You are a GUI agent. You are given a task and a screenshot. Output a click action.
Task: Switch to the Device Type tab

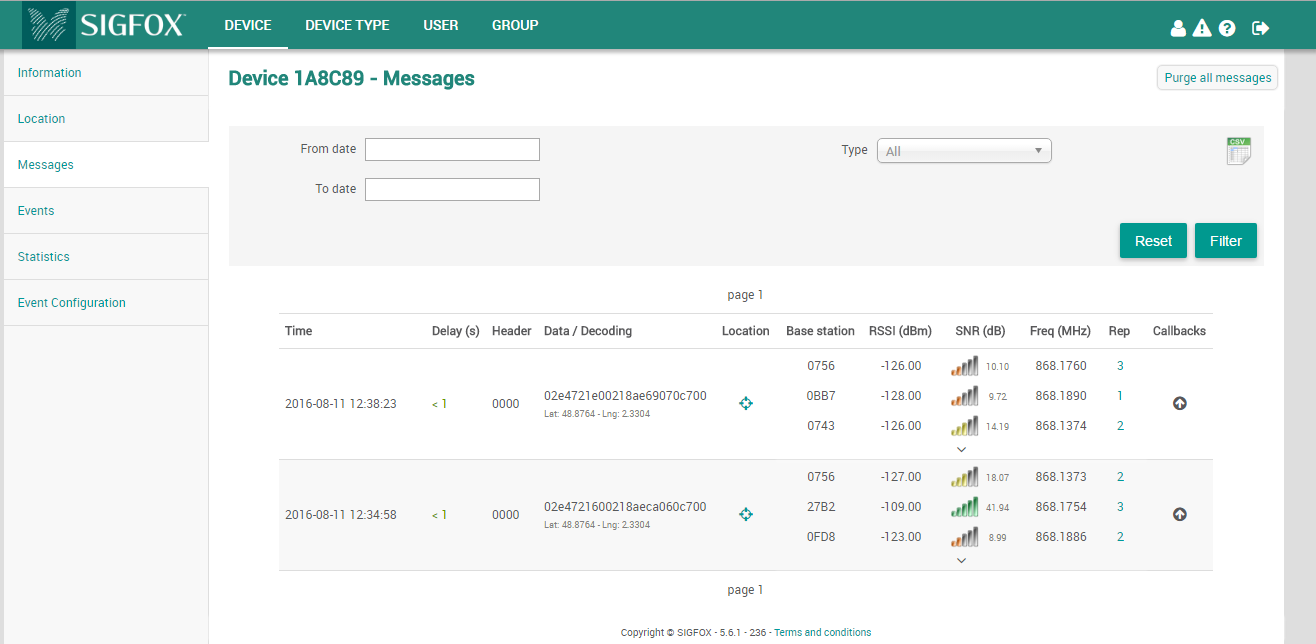(347, 25)
